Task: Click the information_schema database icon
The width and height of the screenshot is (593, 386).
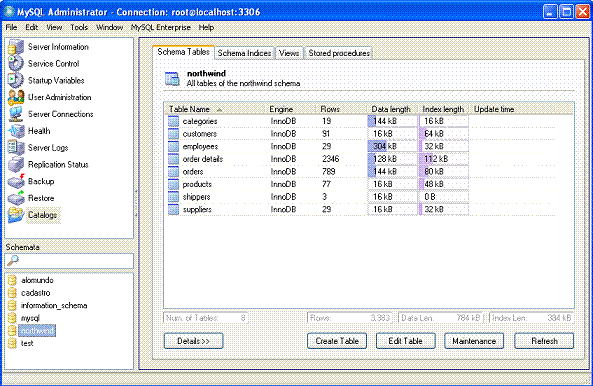Action: (12, 305)
